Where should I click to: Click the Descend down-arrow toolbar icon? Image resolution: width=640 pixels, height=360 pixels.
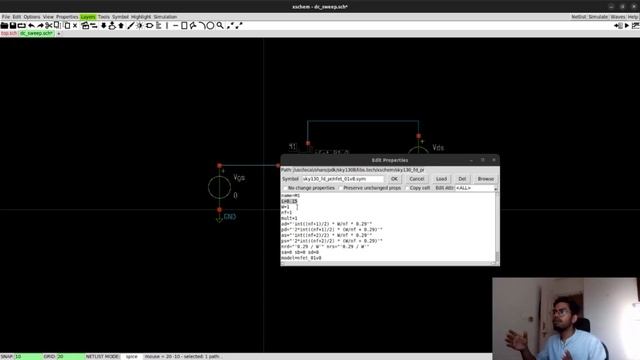pos(103,25)
